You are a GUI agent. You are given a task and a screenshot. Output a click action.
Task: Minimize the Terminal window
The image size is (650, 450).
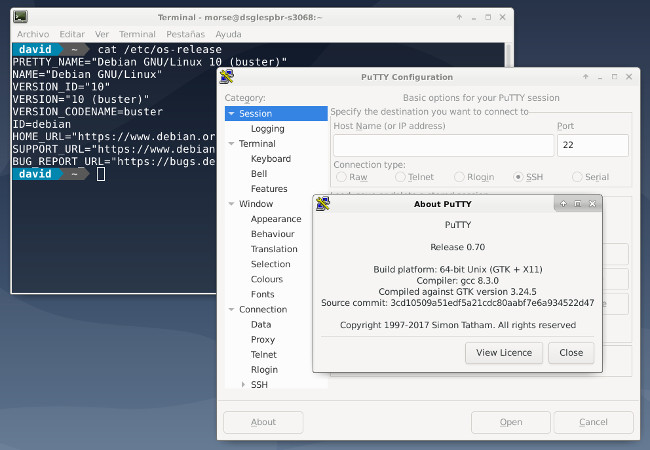[473, 18]
